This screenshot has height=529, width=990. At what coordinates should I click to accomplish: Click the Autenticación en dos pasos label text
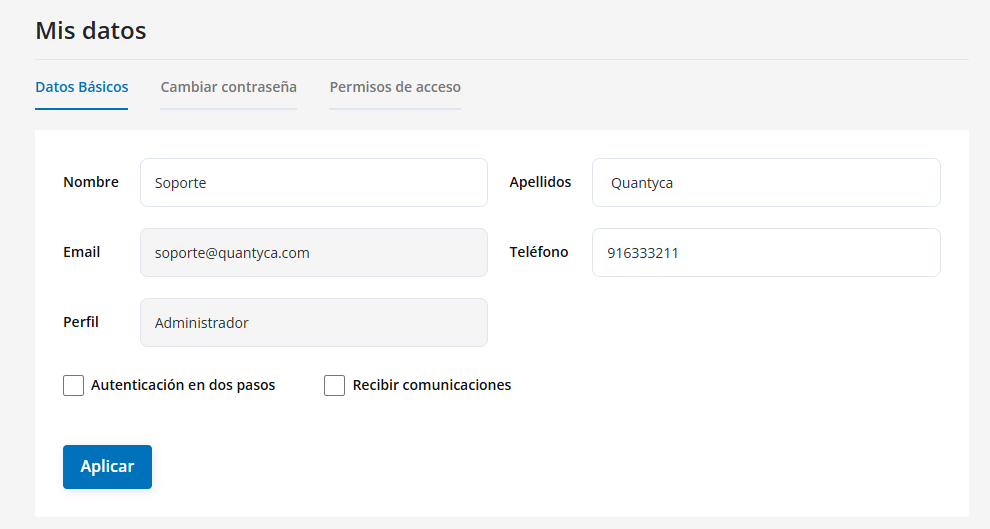click(x=183, y=385)
